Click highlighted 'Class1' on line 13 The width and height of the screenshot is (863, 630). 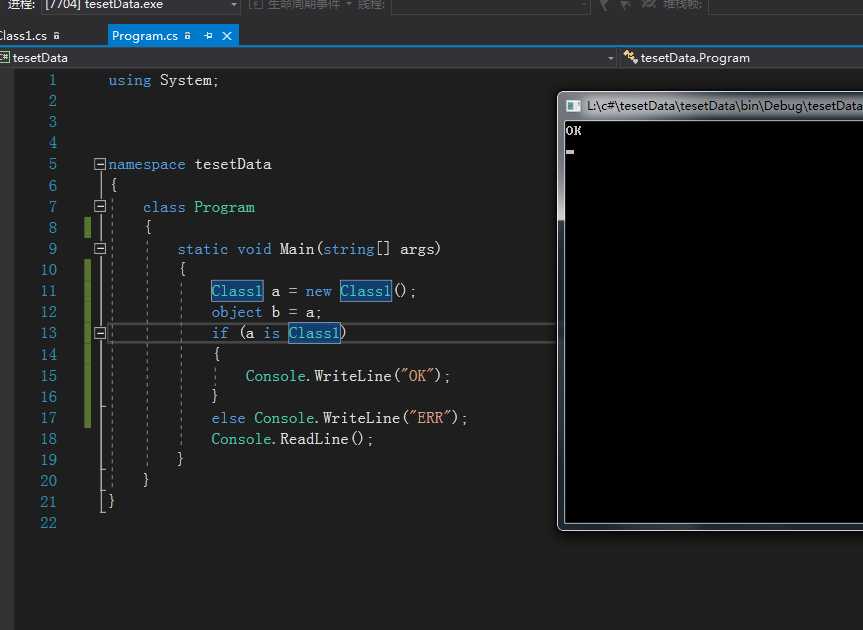pyautogui.click(x=314, y=333)
